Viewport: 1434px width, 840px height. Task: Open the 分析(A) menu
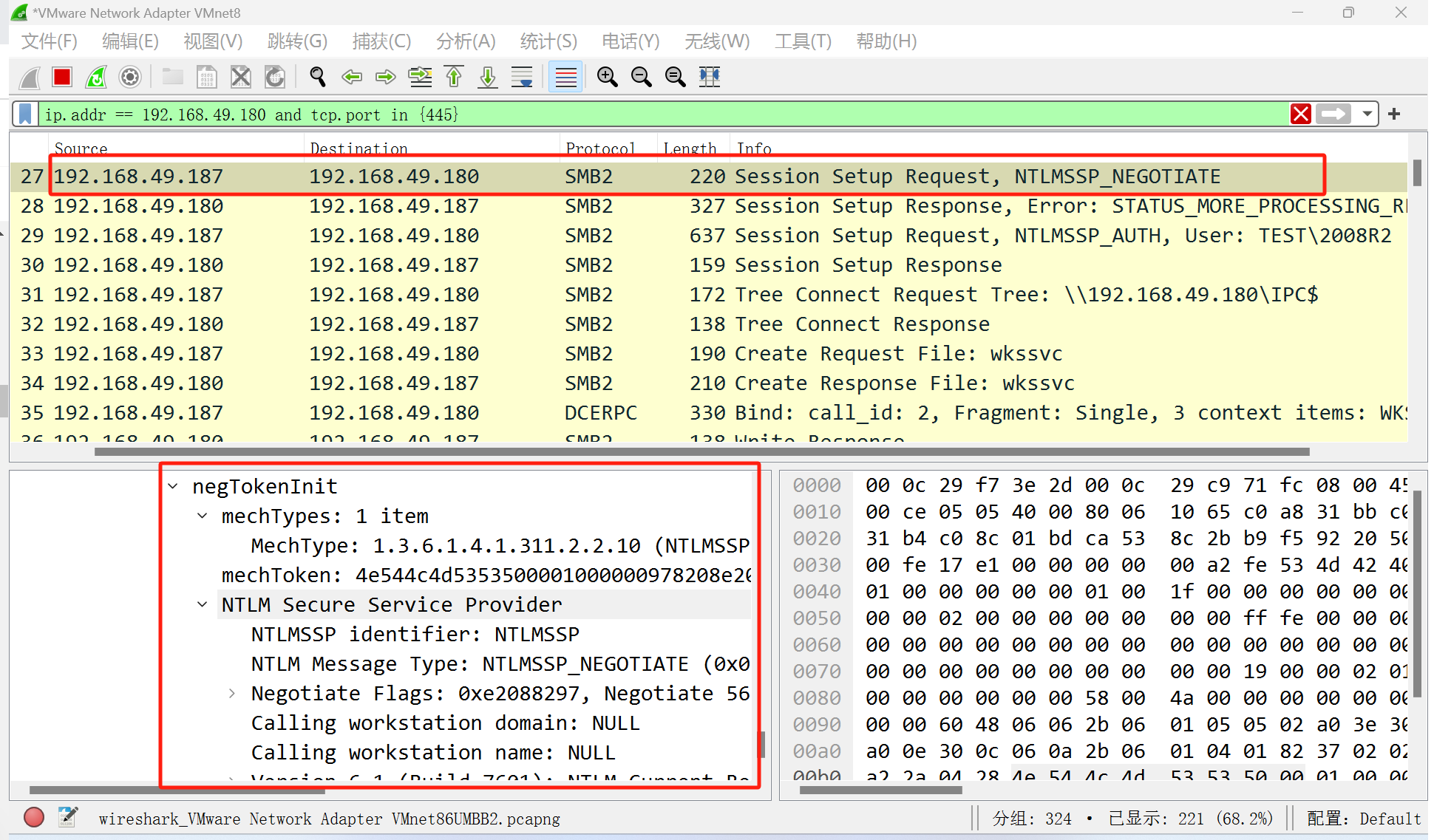466,41
